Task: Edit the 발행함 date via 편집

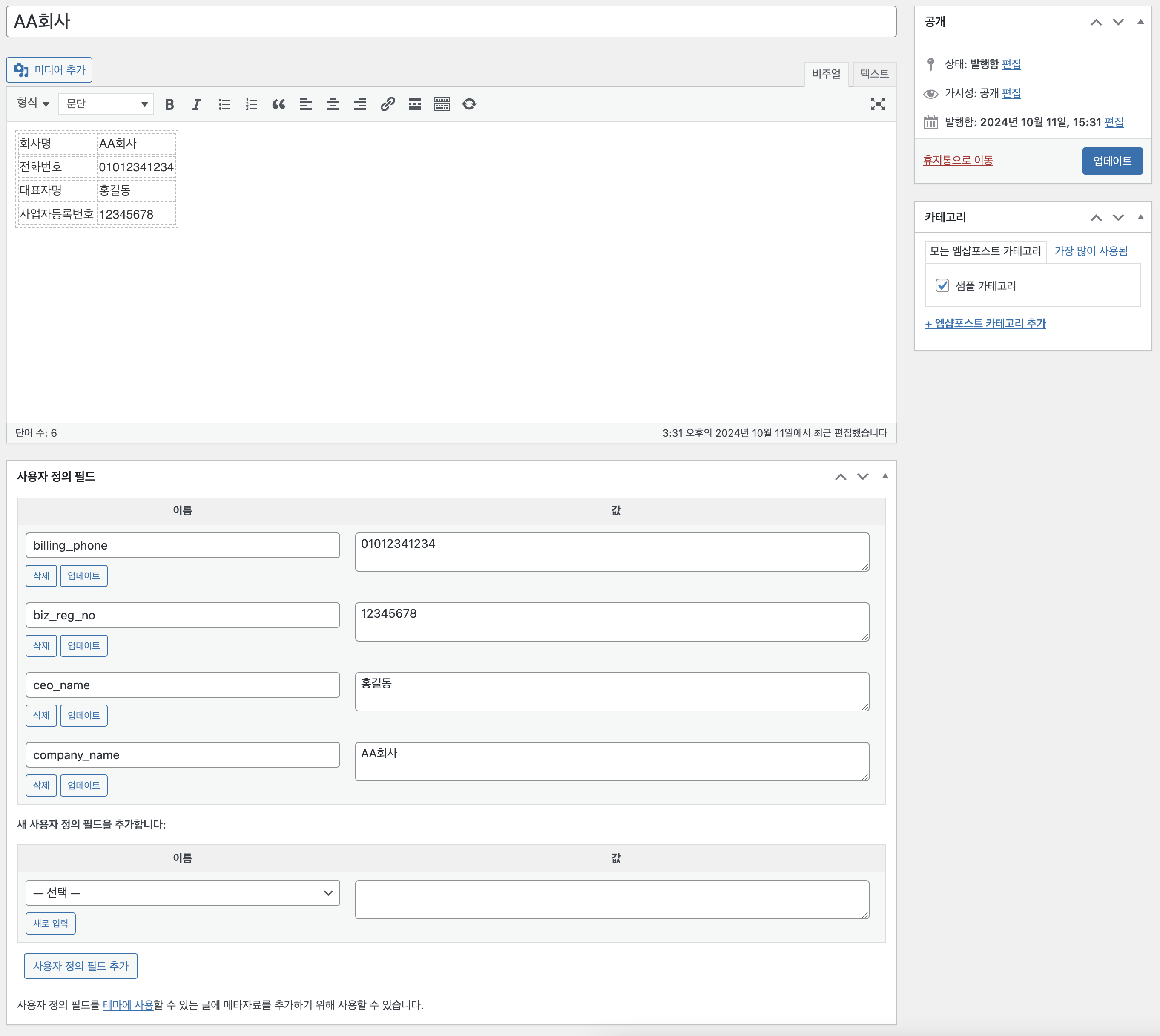Action: [1113, 122]
